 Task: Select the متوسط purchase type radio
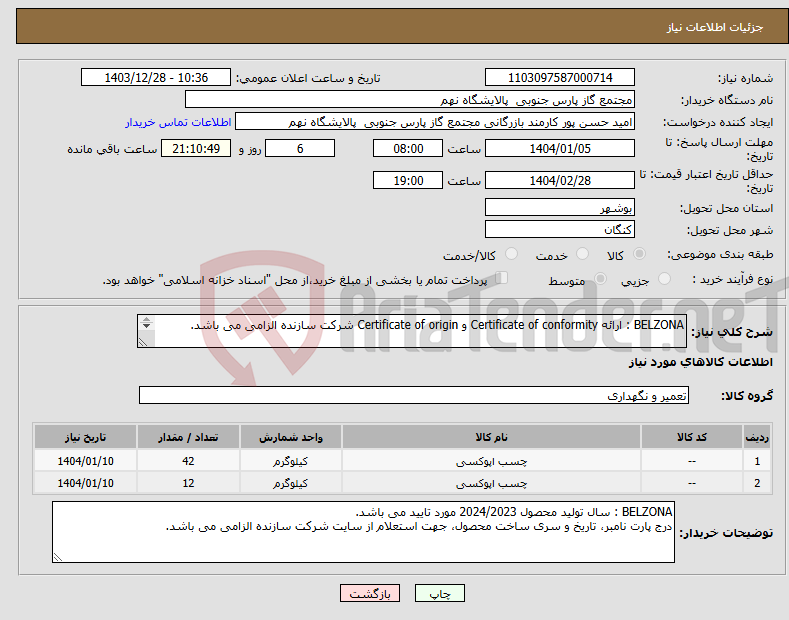tap(600, 279)
